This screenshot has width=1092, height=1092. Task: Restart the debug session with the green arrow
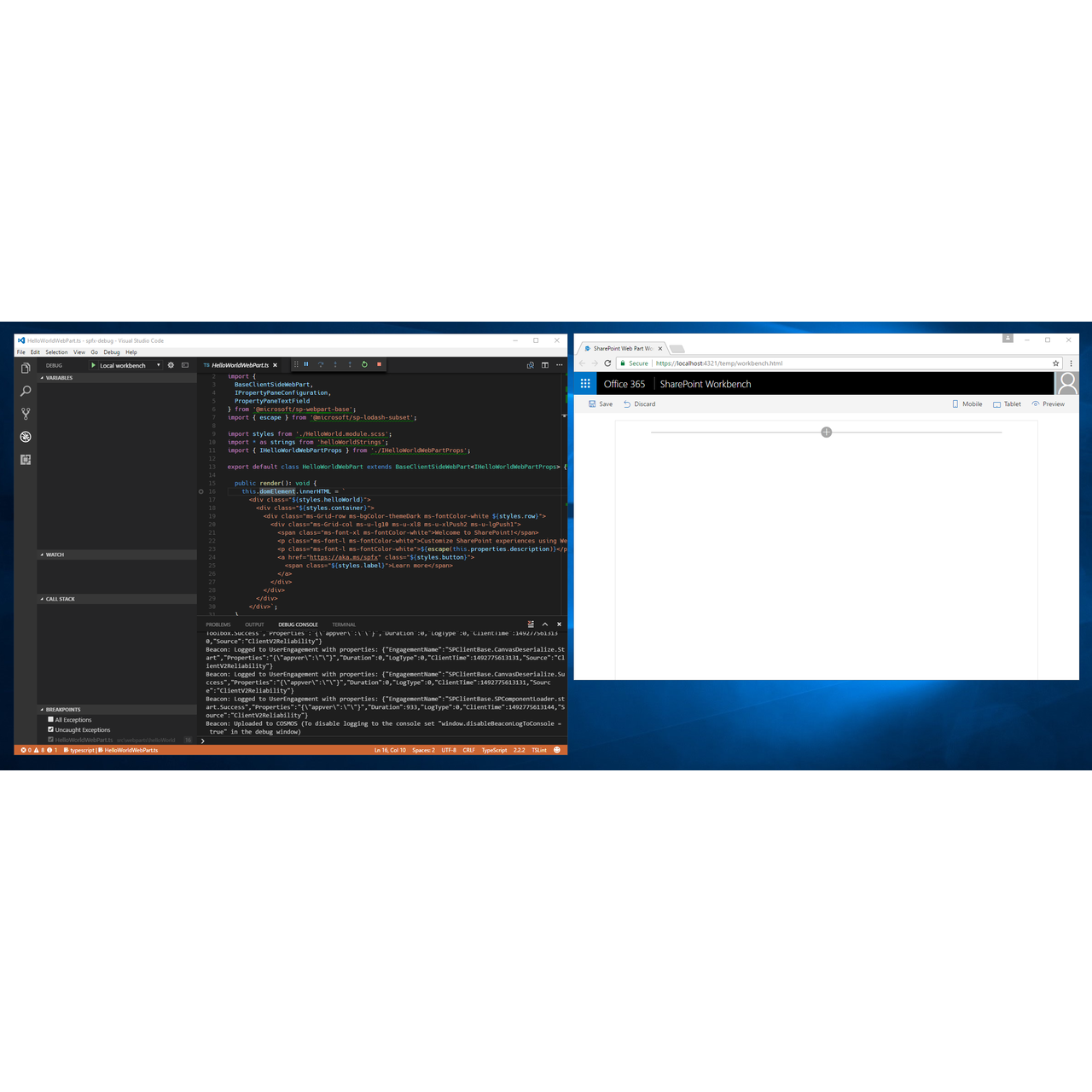364,364
